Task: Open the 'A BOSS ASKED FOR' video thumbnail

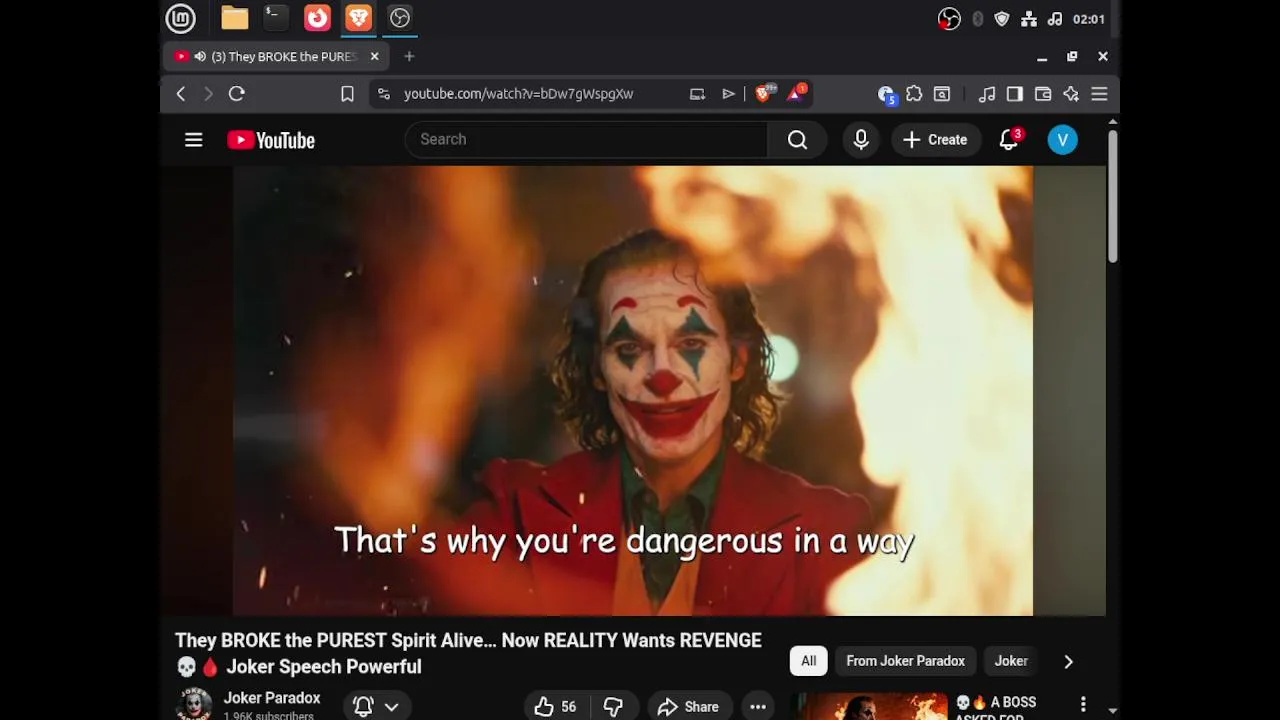Action: pyautogui.click(x=869, y=707)
